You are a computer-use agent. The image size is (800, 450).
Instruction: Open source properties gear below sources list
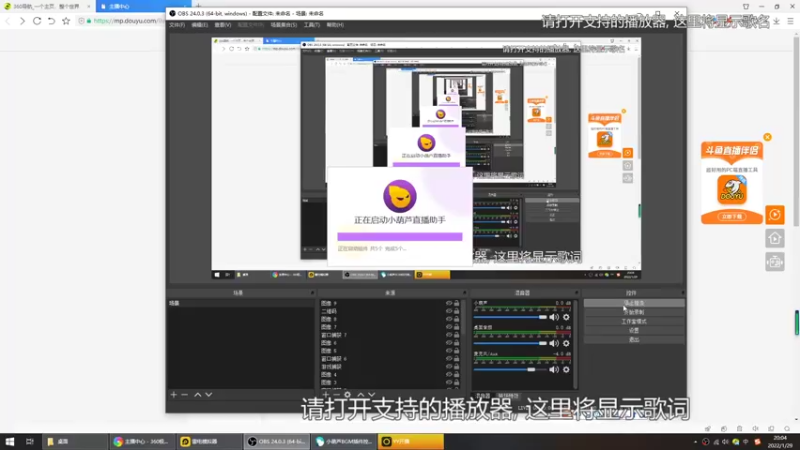(347, 394)
